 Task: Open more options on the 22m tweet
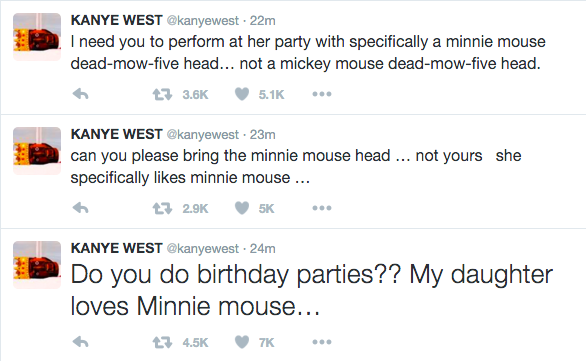[322, 94]
